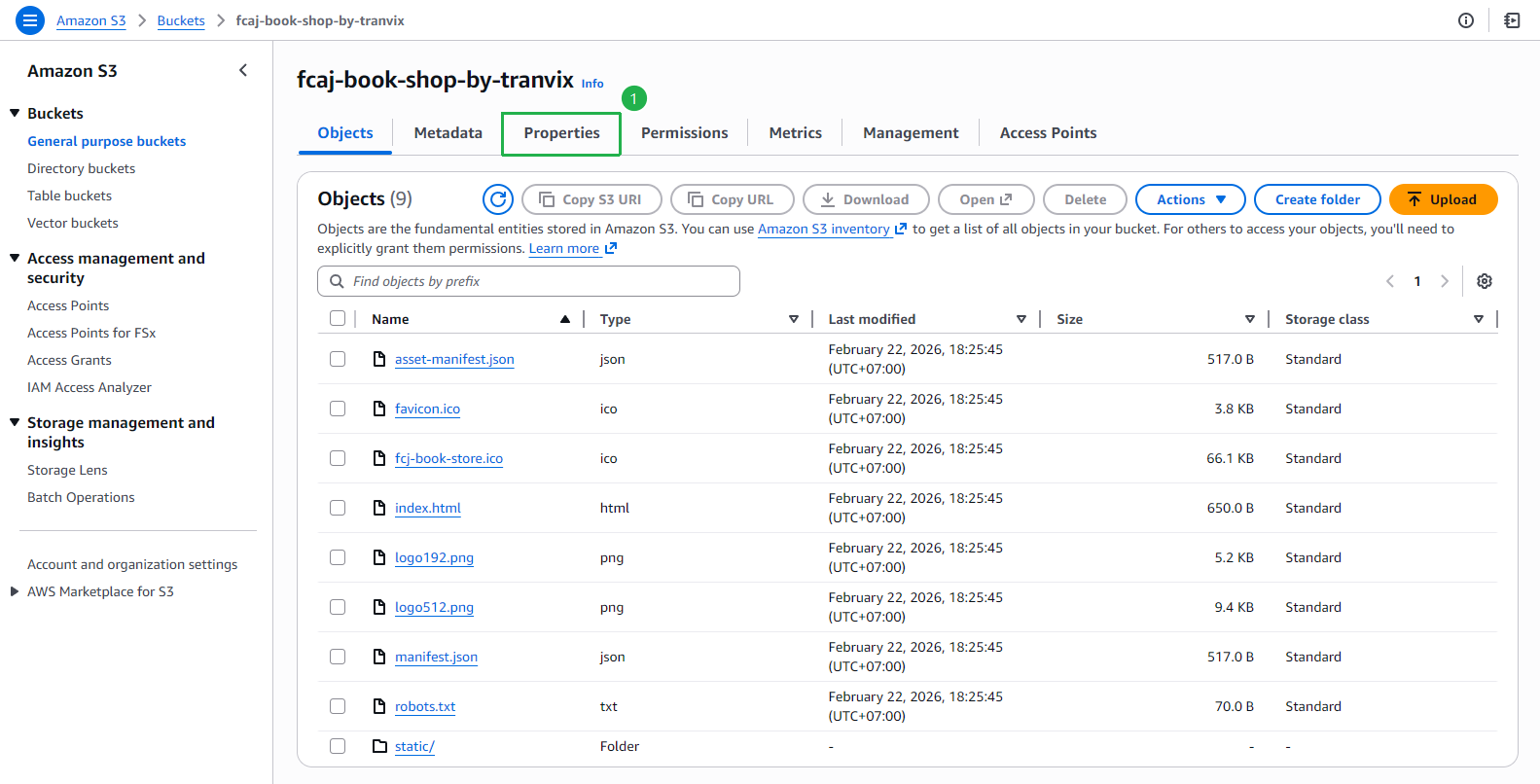This screenshot has height=784, width=1540.
Task: Check the favicon.ico row checkbox
Action: [338, 409]
